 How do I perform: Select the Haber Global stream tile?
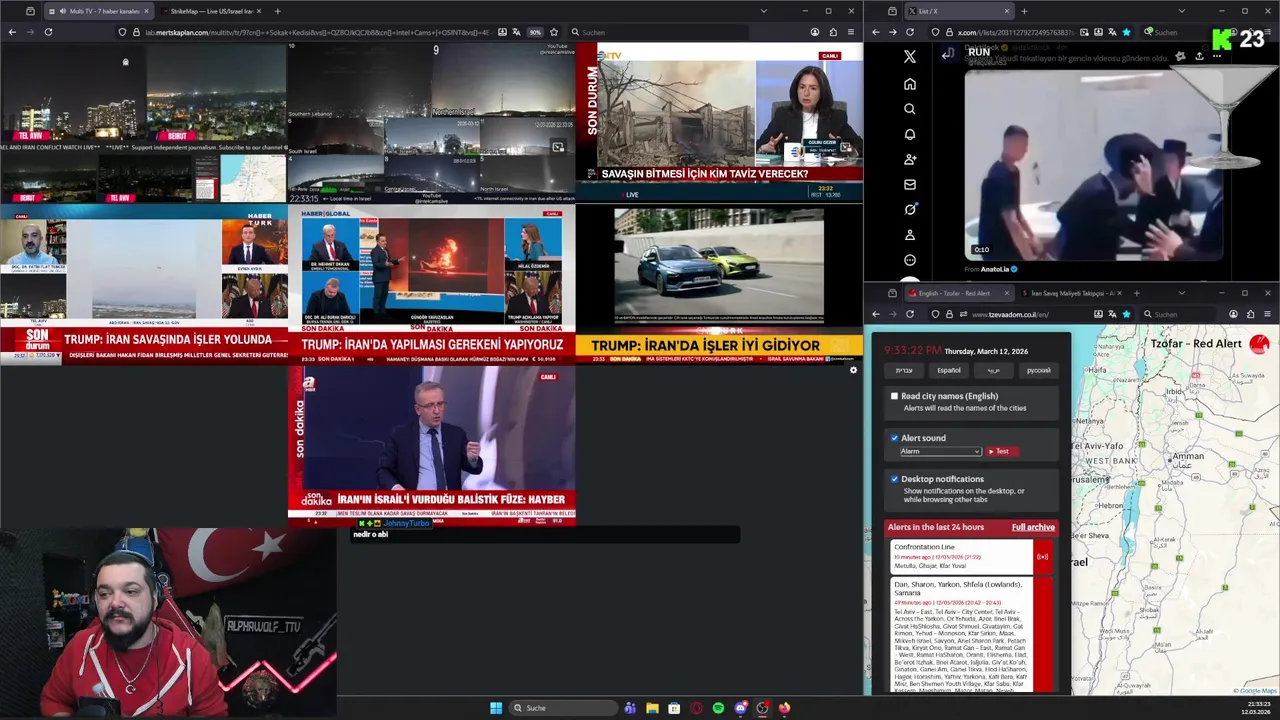coord(432,284)
